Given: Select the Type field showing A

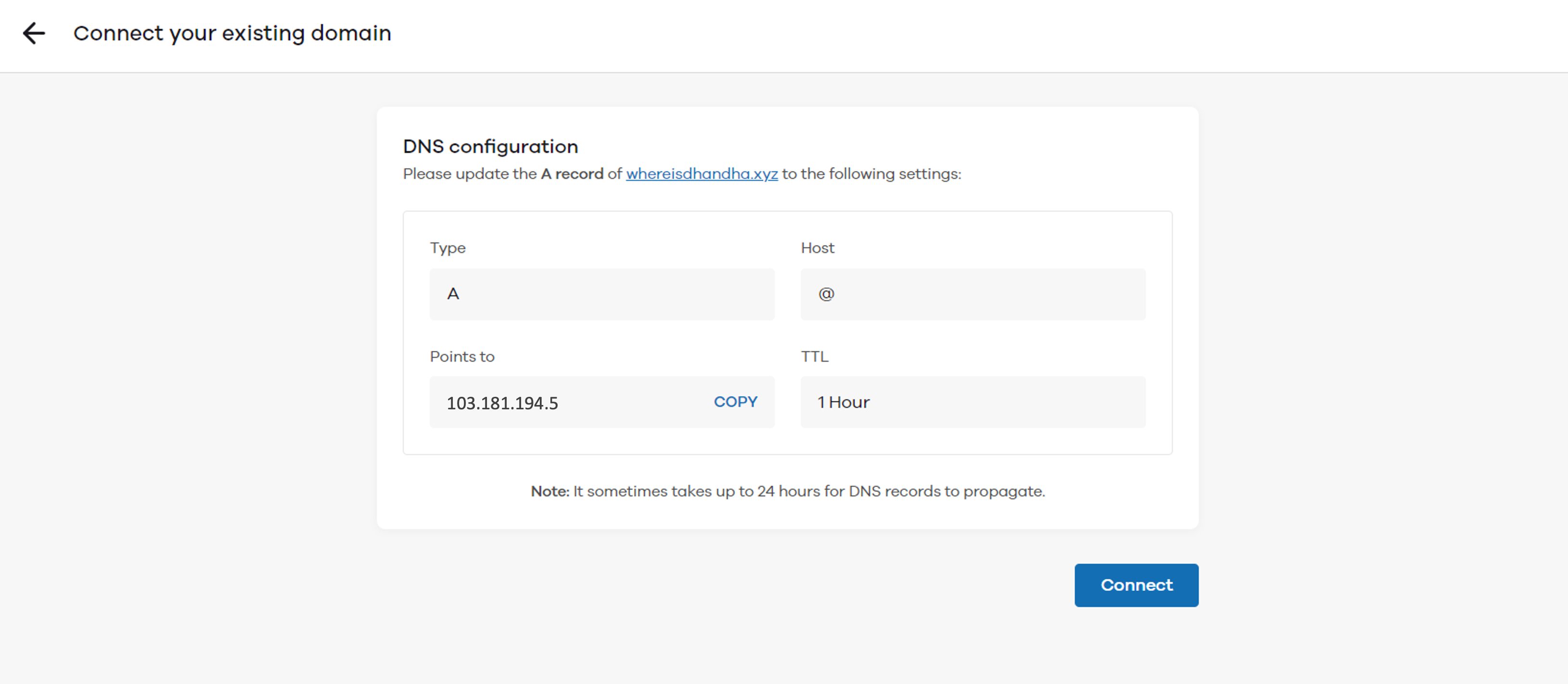Looking at the screenshot, I should point(602,294).
